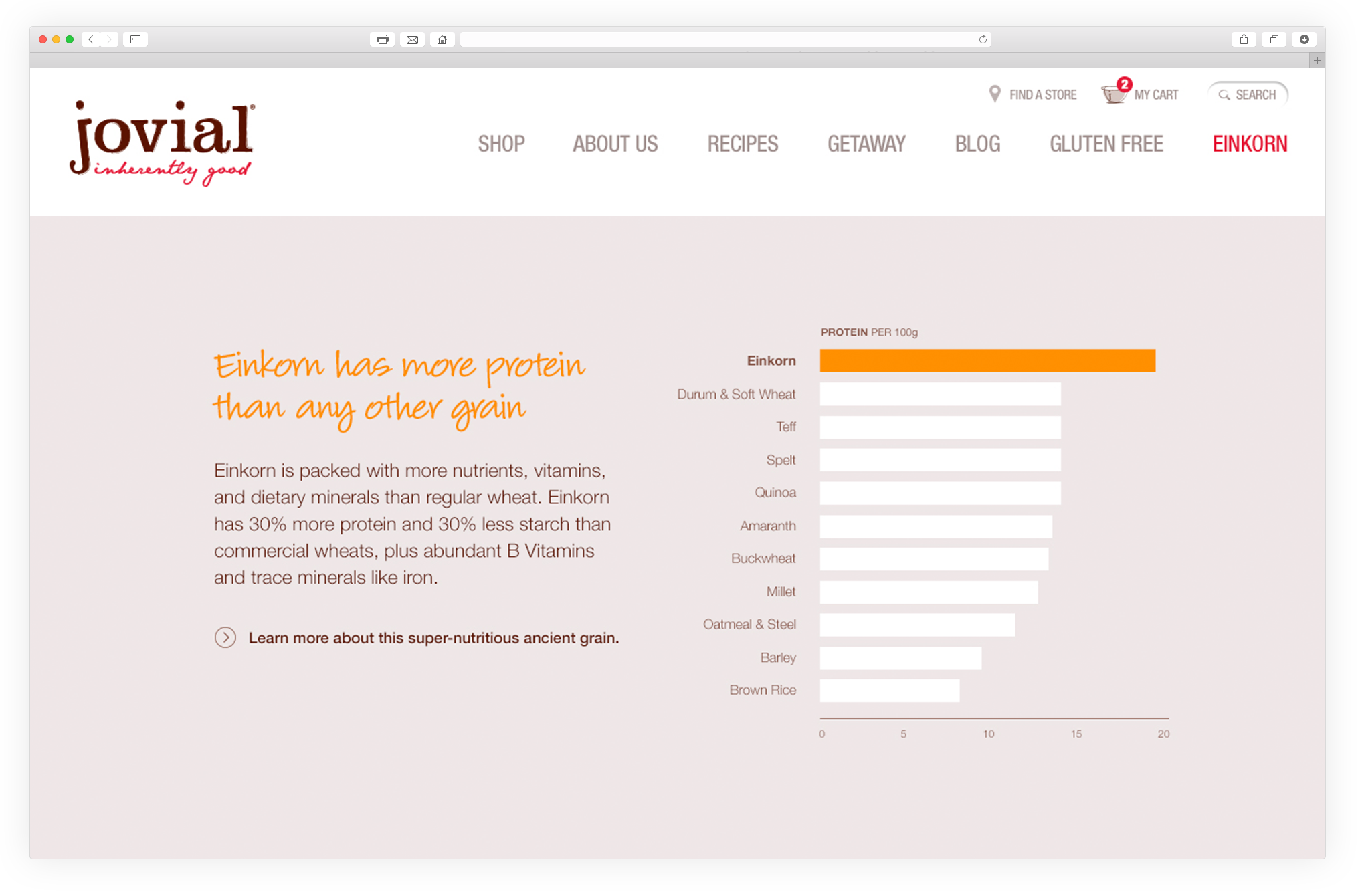
Task: Click the browser address bar
Action: 726,39
